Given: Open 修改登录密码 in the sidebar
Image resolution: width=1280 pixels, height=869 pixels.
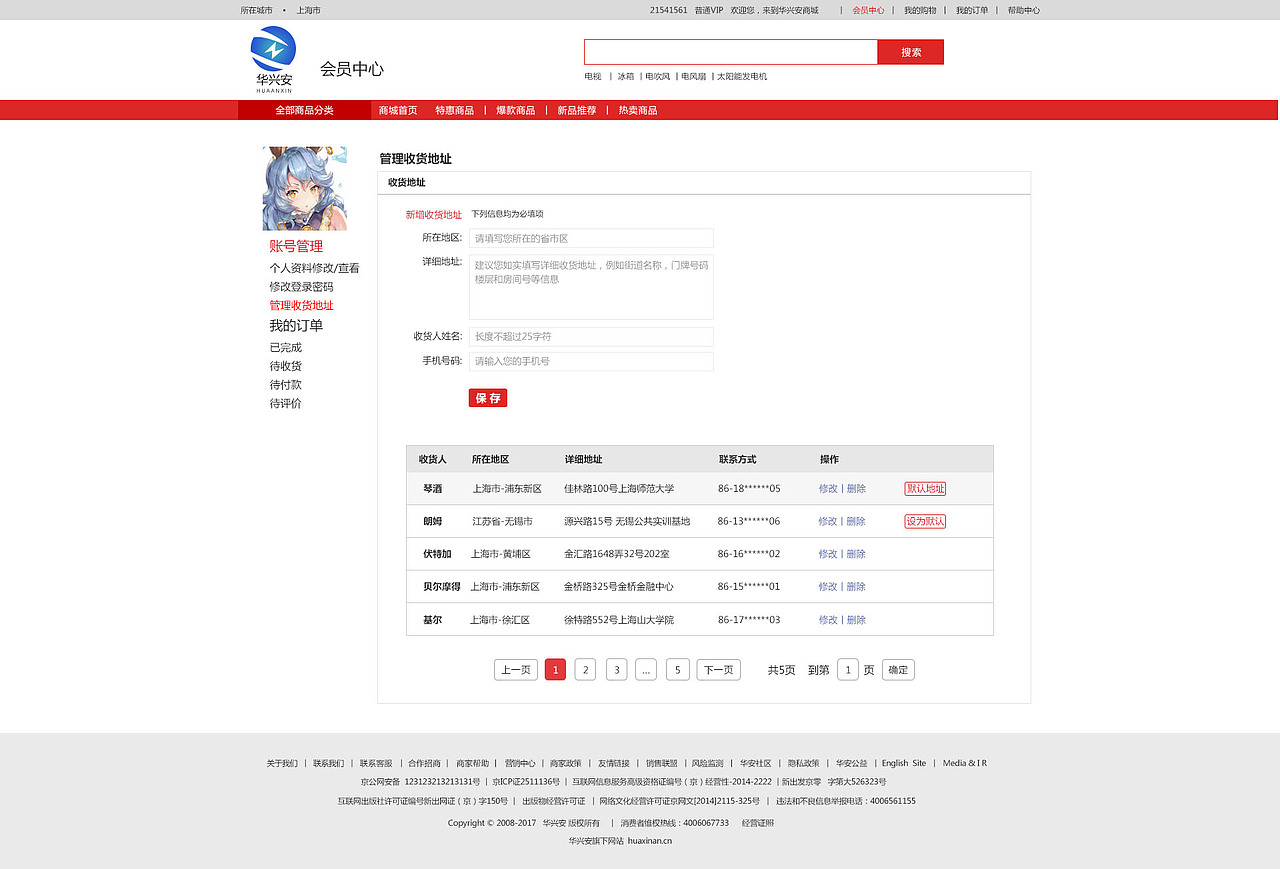Looking at the screenshot, I should [x=301, y=286].
